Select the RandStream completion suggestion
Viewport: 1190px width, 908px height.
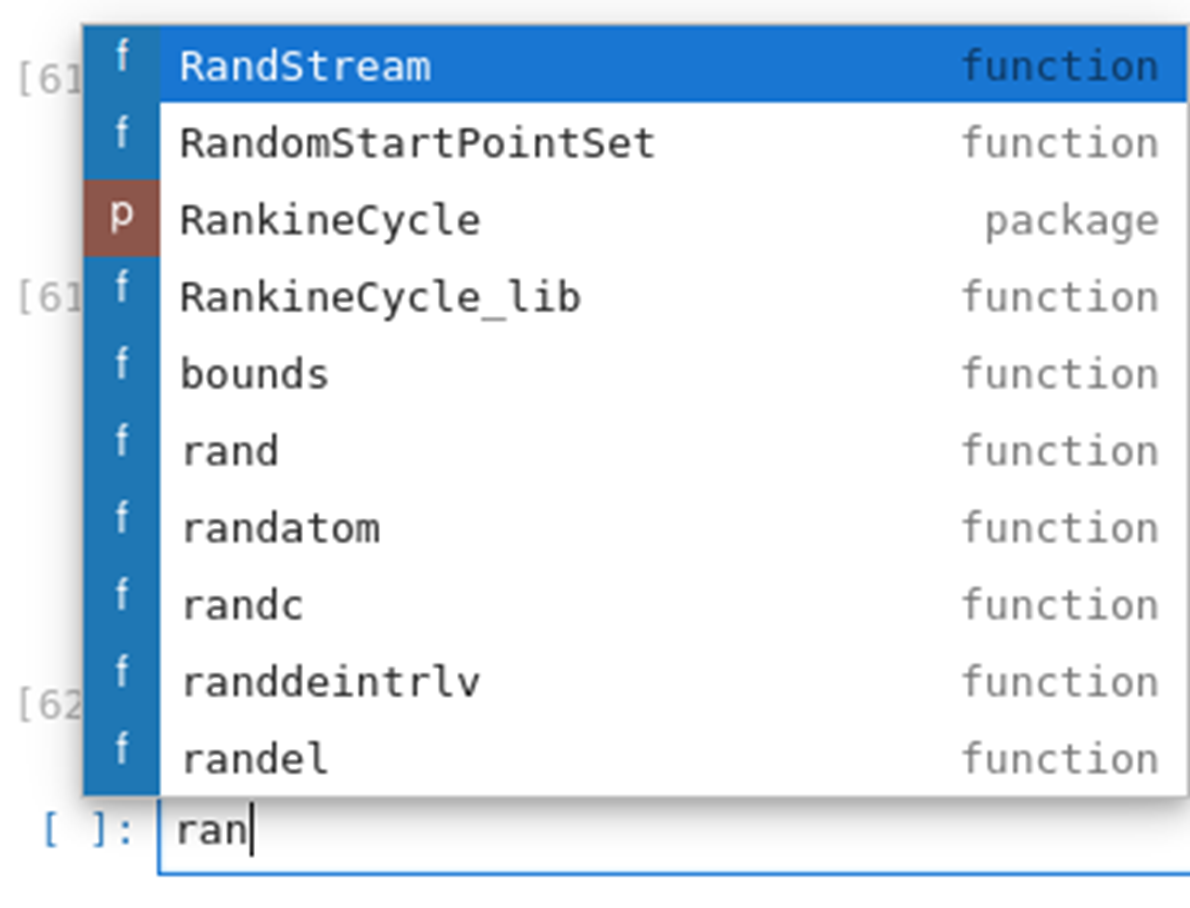pyautogui.click(x=305, y=66)
